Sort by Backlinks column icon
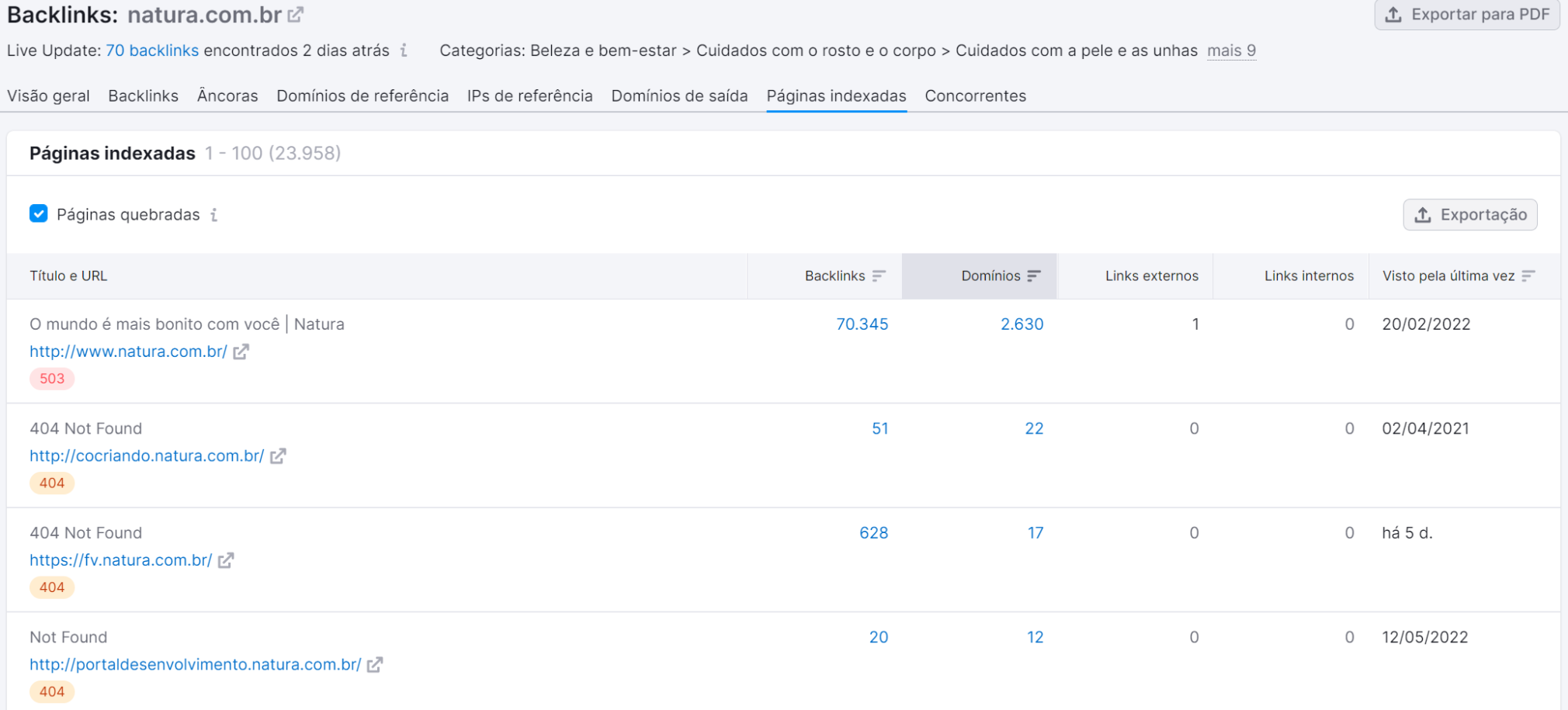This screenshot has height=710, width=1568. pos(879,276)
